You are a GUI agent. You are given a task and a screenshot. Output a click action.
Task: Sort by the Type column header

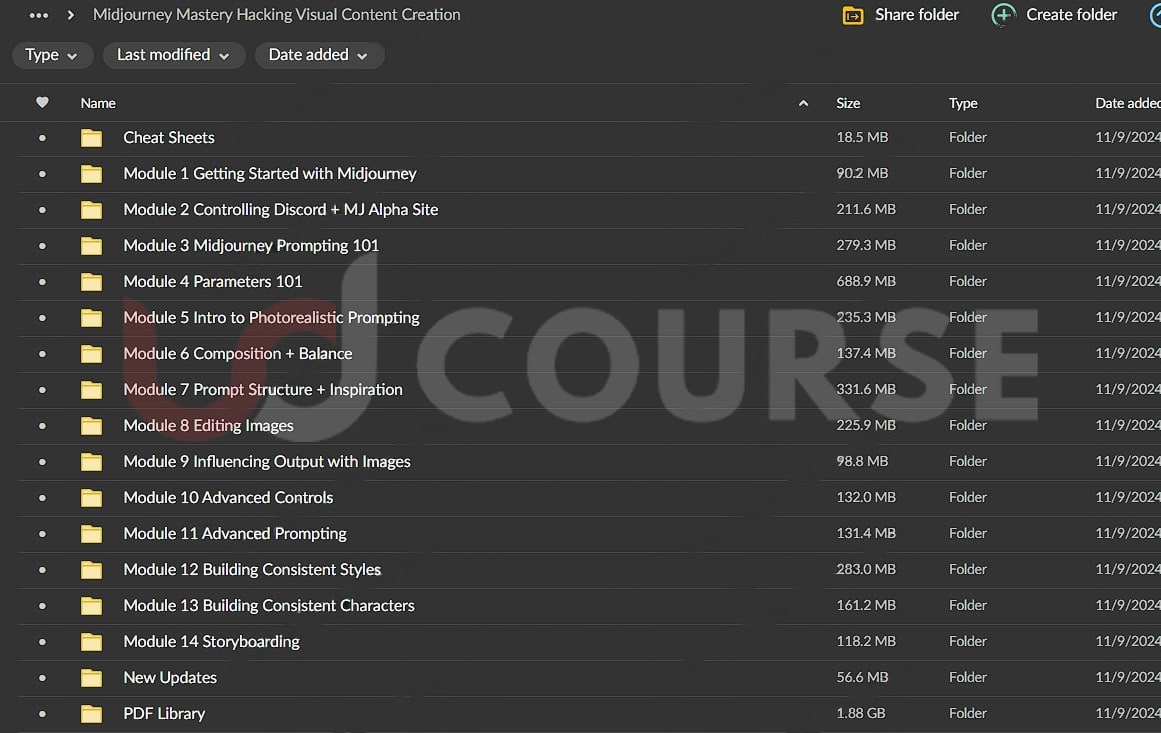(963, 103)
